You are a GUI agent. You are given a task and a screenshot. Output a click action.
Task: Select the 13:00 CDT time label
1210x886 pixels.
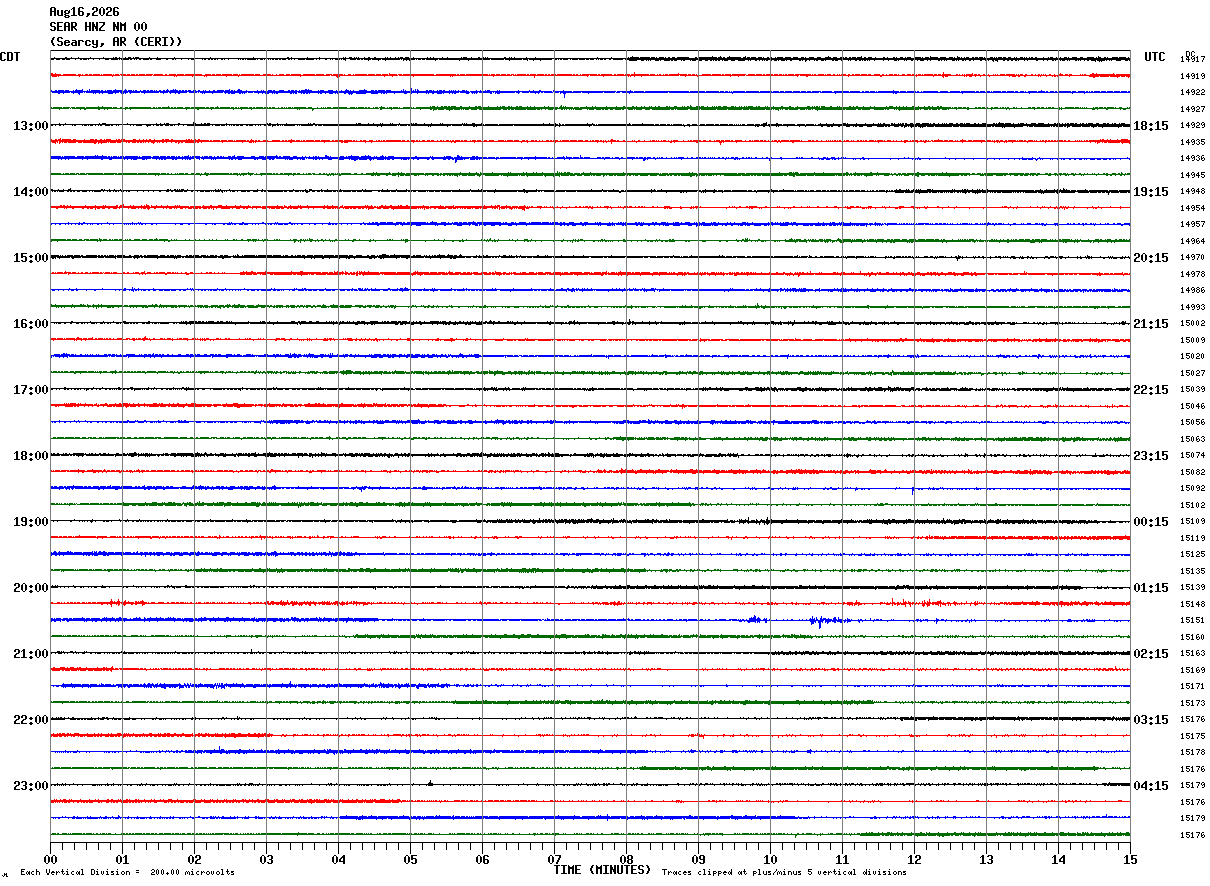pos(31,126)
